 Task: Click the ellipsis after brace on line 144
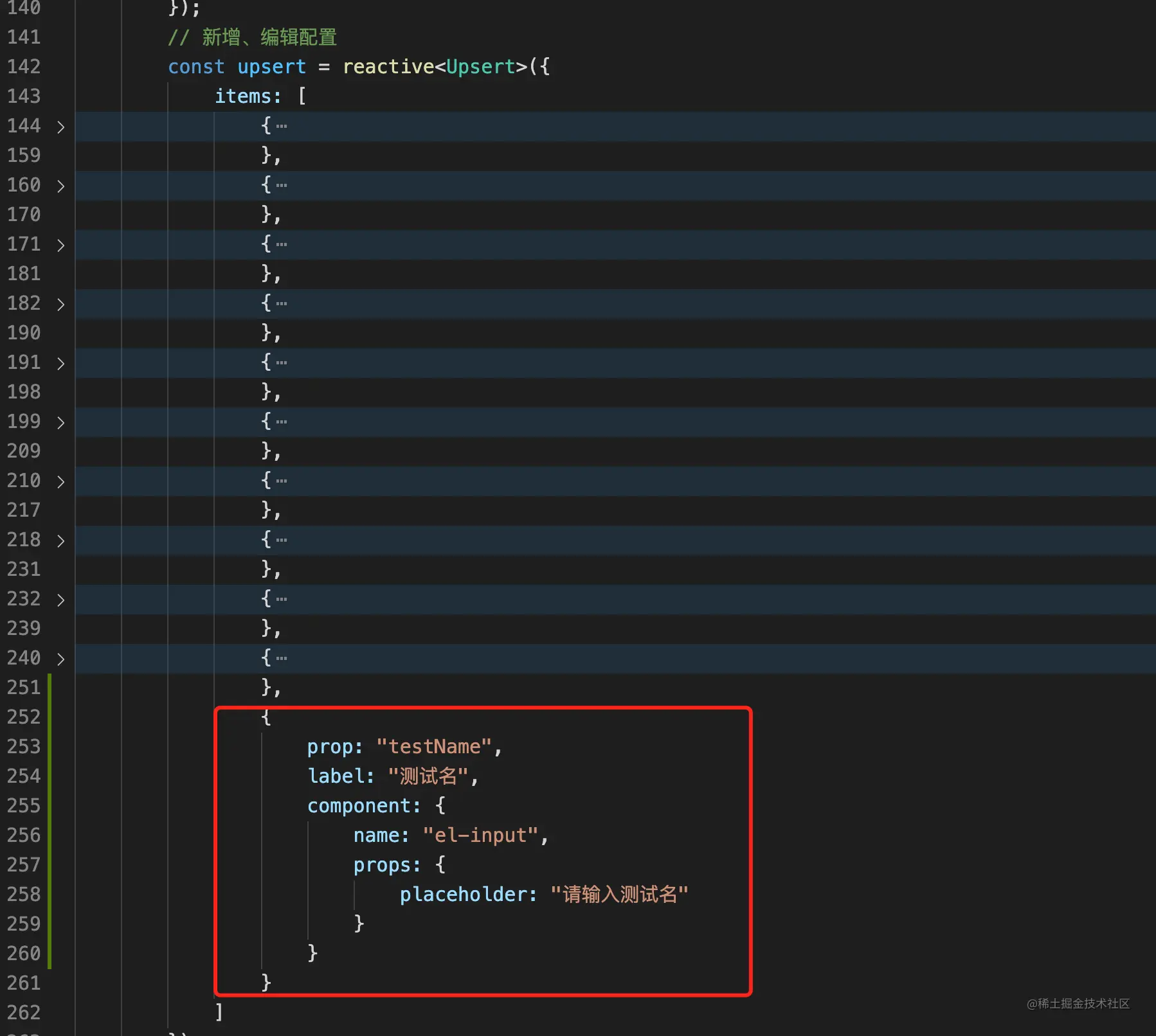point(282,126)
